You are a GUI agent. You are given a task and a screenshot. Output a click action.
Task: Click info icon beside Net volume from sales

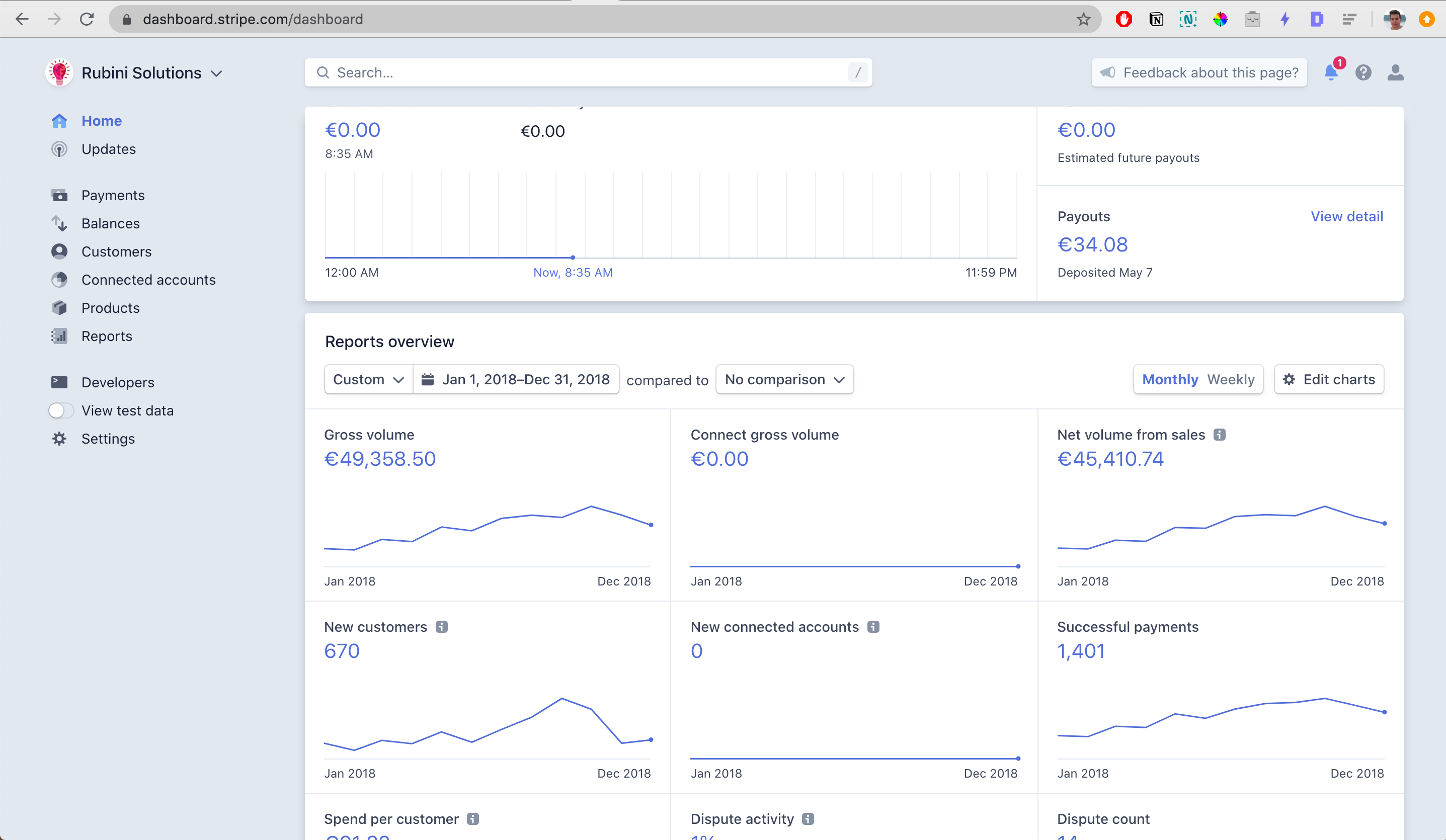point(1220,435)
